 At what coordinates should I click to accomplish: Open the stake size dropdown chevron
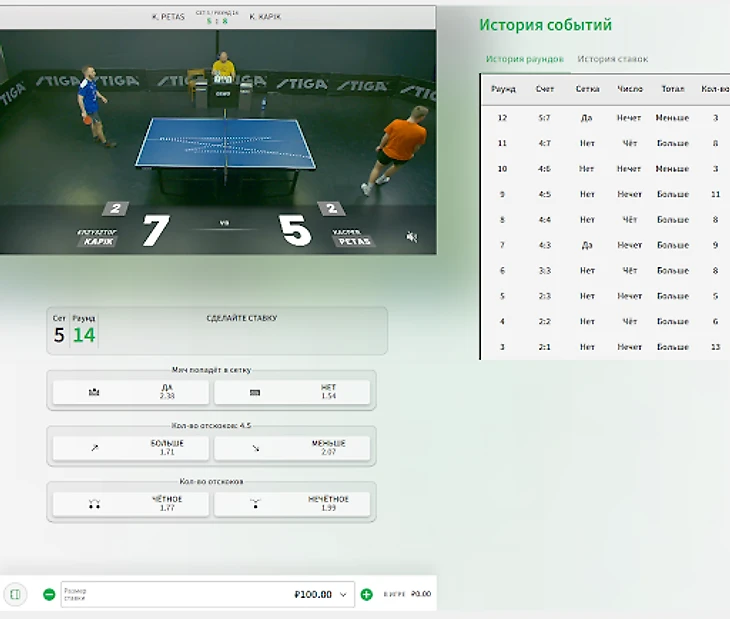click(343, 594)
